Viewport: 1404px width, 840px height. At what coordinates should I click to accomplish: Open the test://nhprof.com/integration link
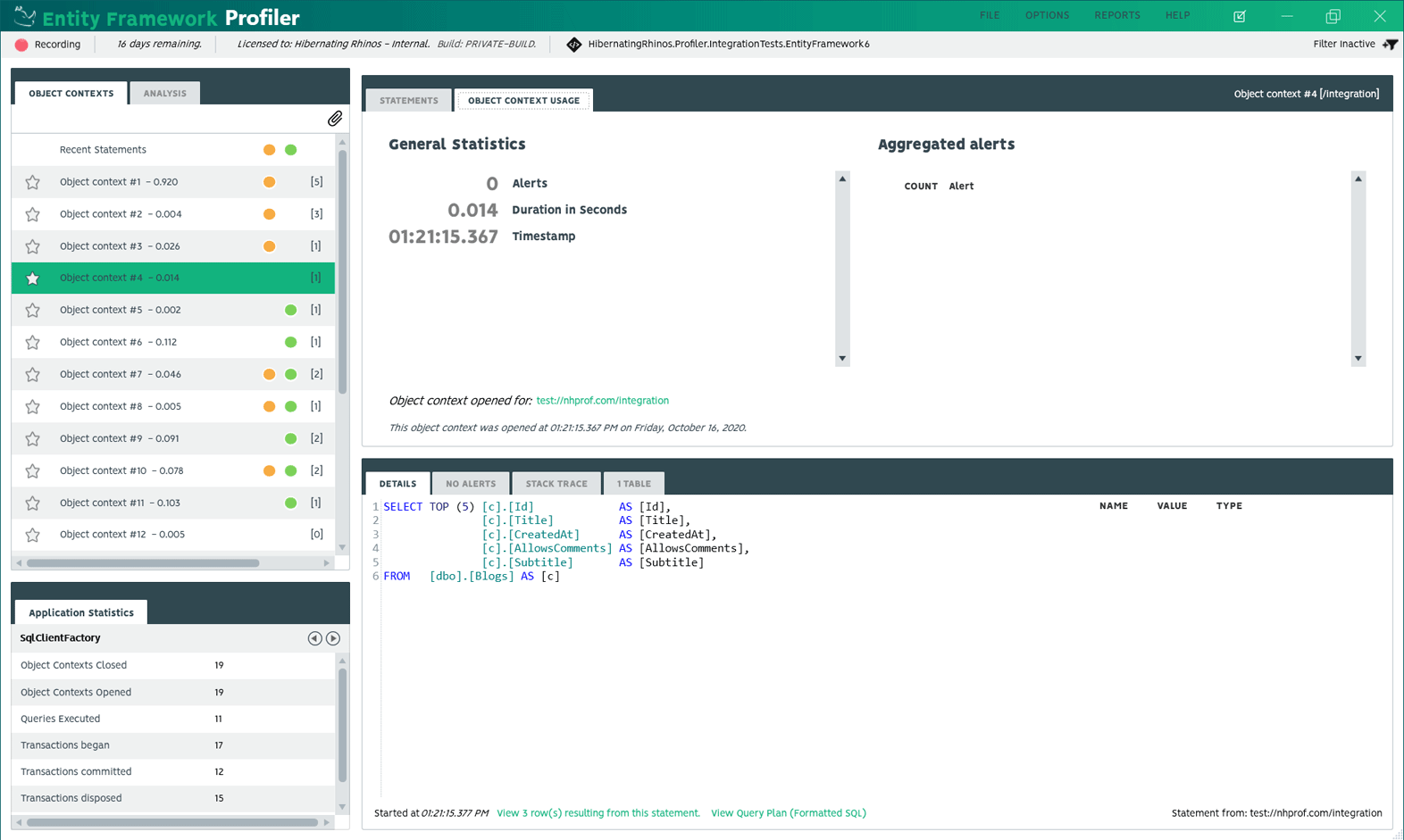(603, 401)
